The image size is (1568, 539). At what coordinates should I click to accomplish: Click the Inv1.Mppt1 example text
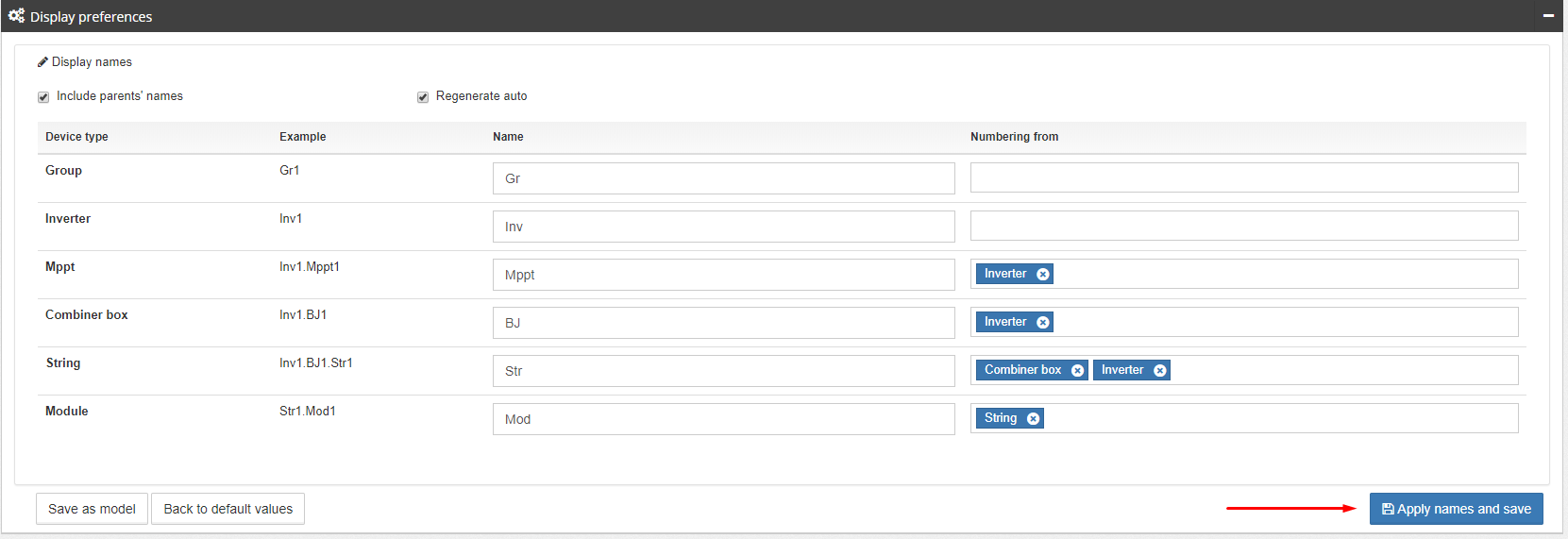[309, 267]
